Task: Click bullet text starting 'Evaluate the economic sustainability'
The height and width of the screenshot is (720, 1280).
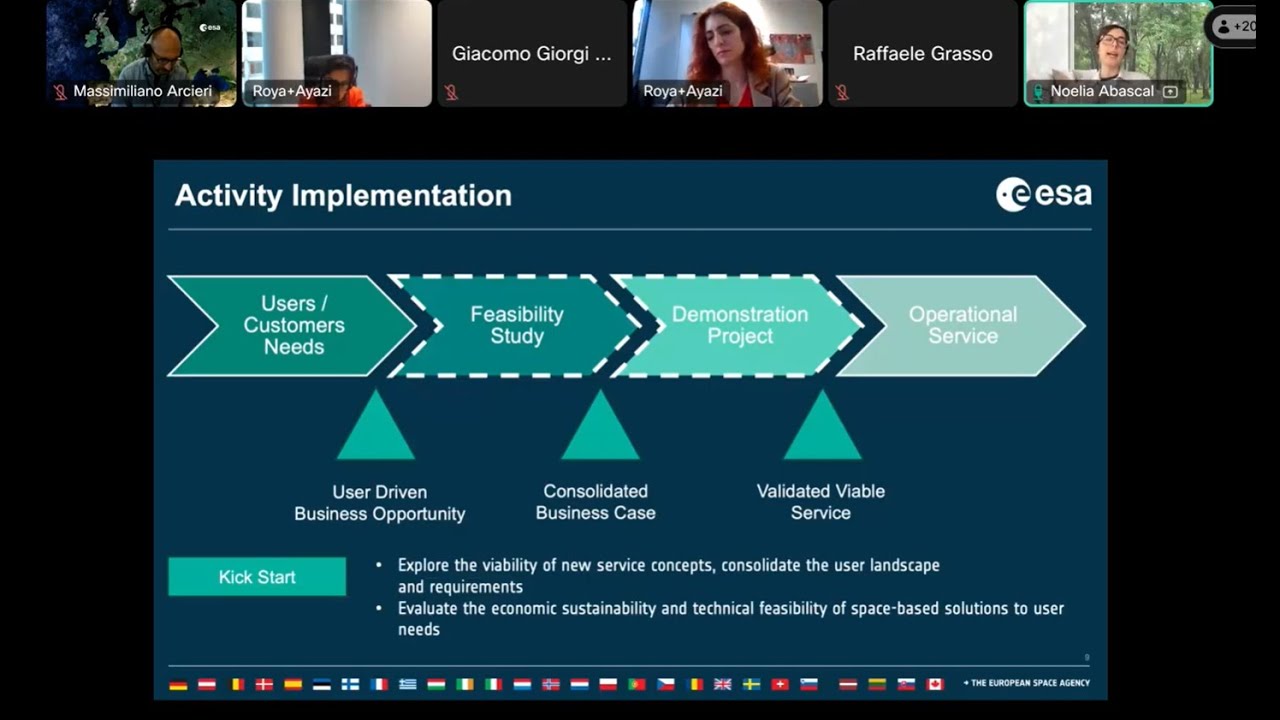Action: [730, 618]
